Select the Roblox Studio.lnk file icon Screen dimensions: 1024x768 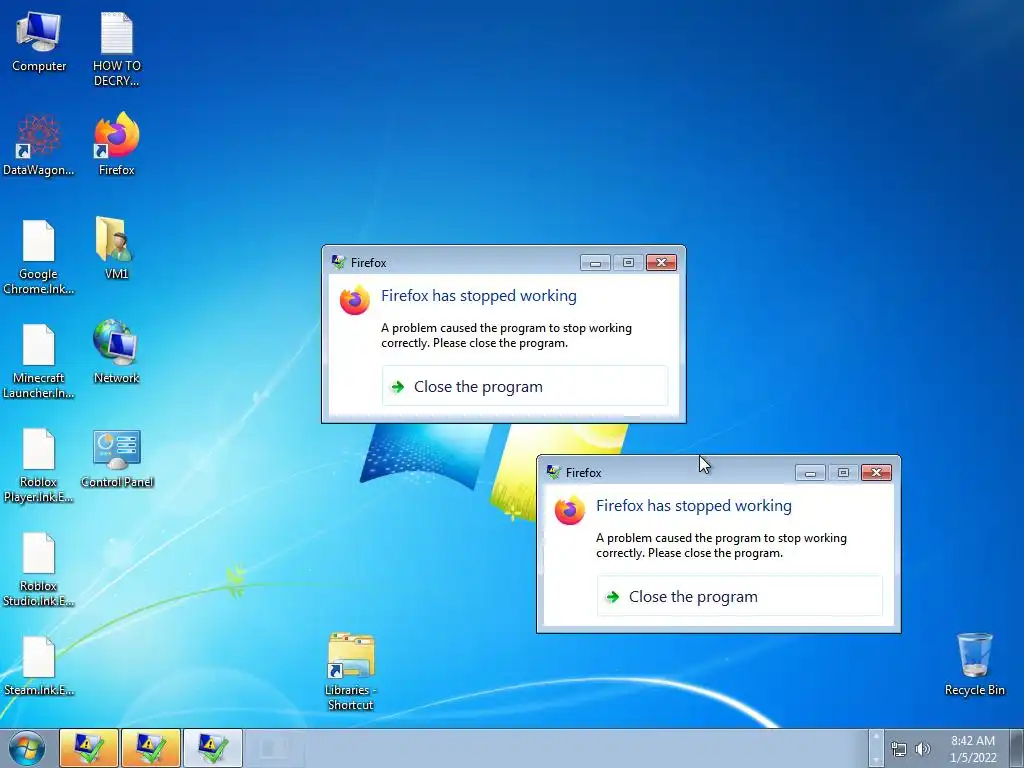coord(39,569)
